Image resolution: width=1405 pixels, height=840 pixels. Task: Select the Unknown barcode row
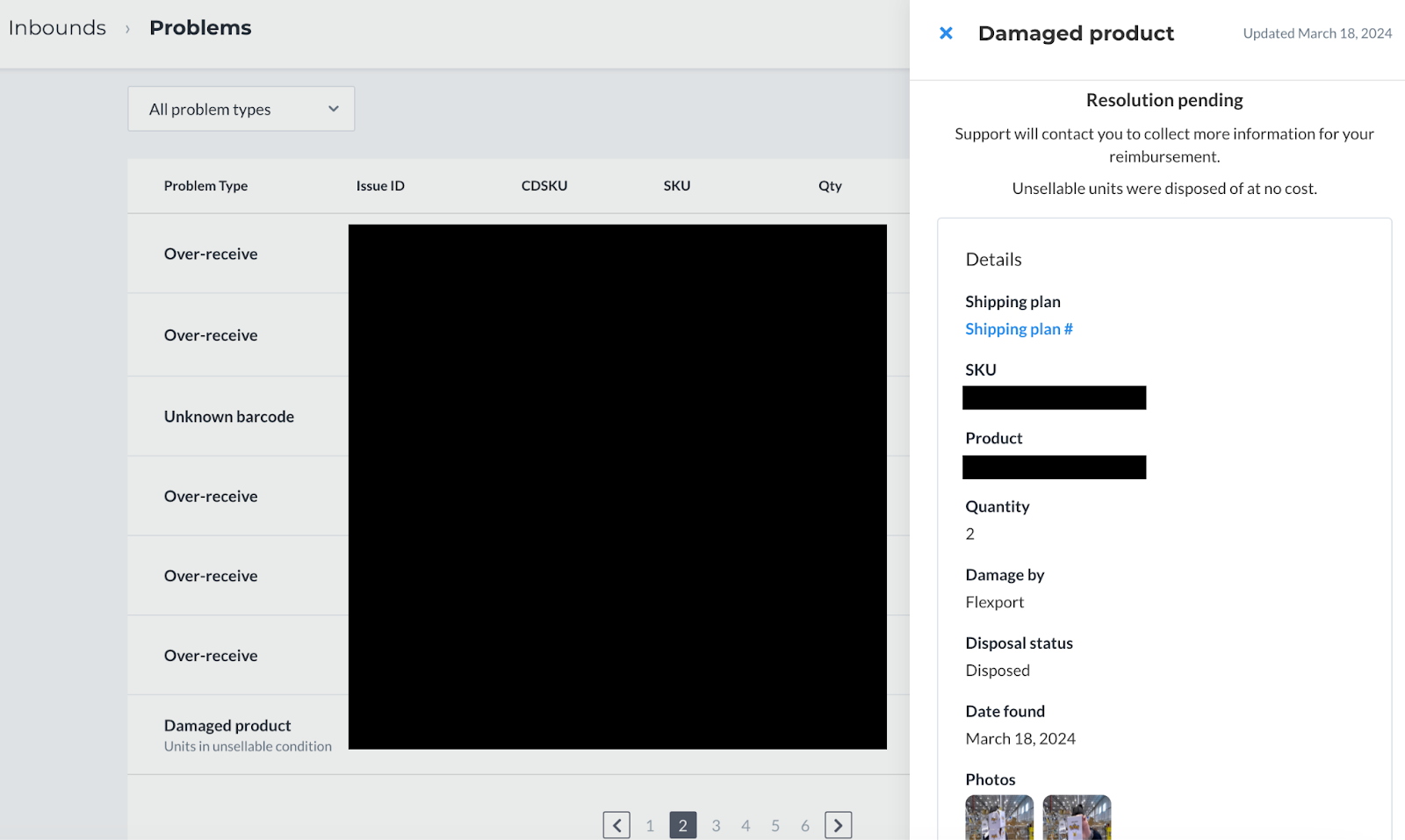[518, 416]
